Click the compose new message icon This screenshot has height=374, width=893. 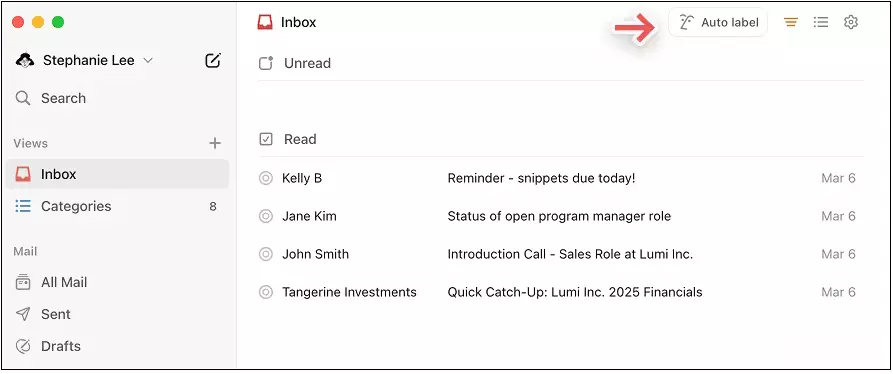[x=212, y=60]
